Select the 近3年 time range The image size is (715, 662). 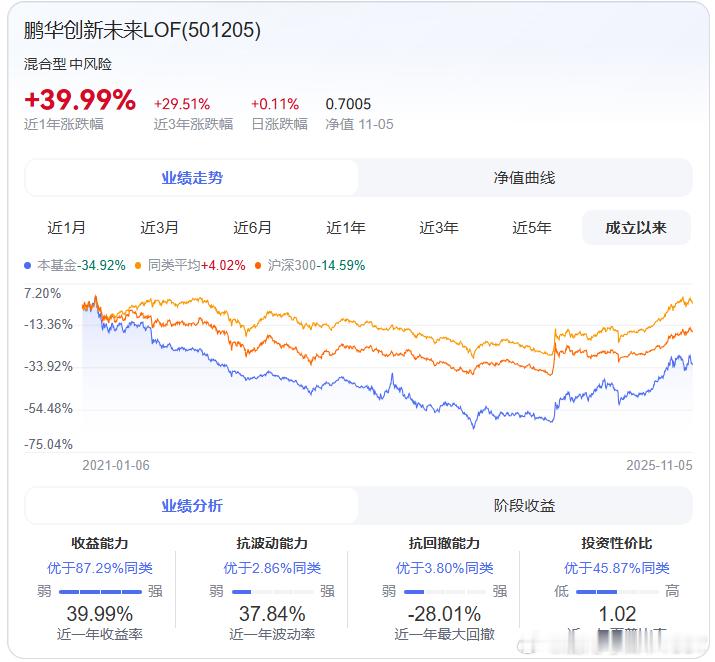439,228
